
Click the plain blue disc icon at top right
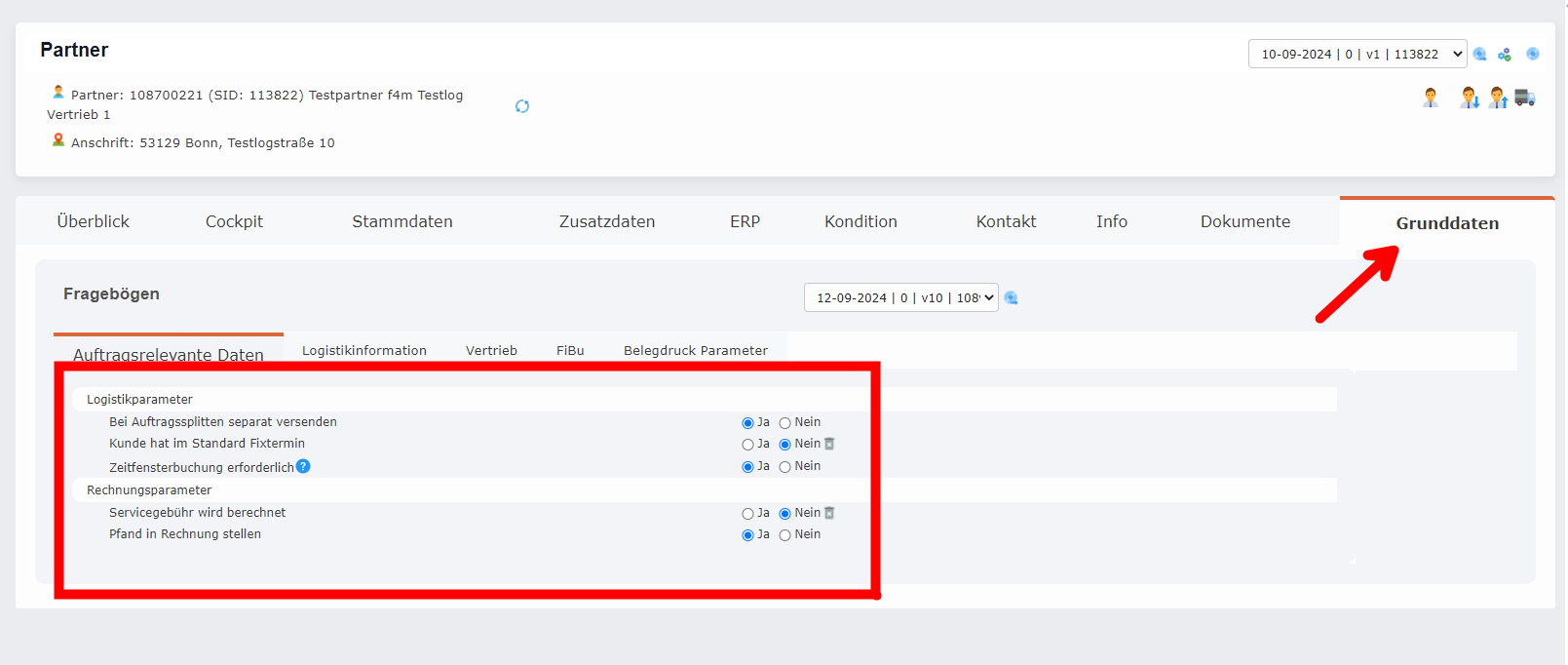(x=1533, y=54)
